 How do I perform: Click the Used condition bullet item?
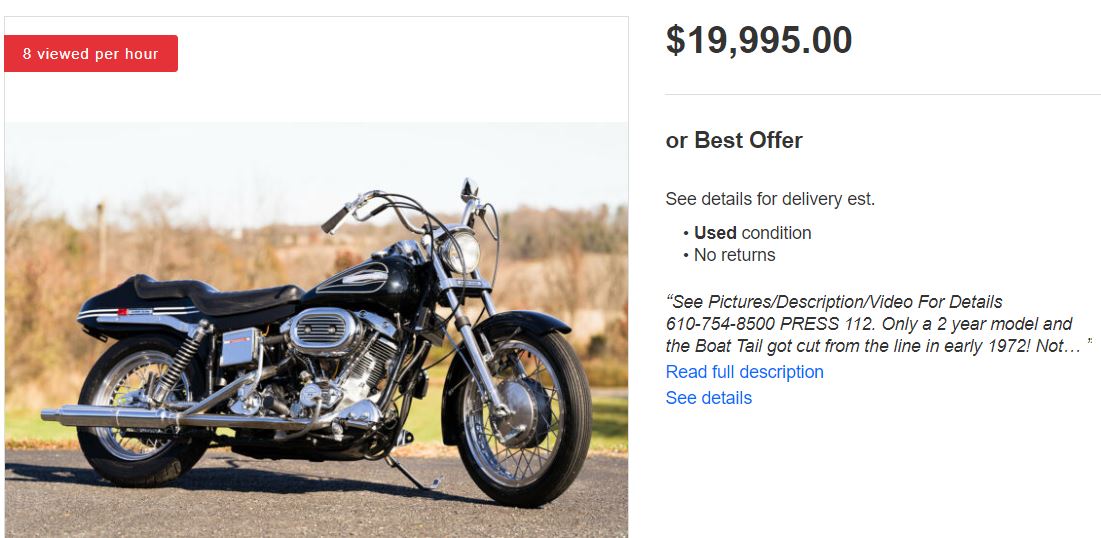click(752, 233)
